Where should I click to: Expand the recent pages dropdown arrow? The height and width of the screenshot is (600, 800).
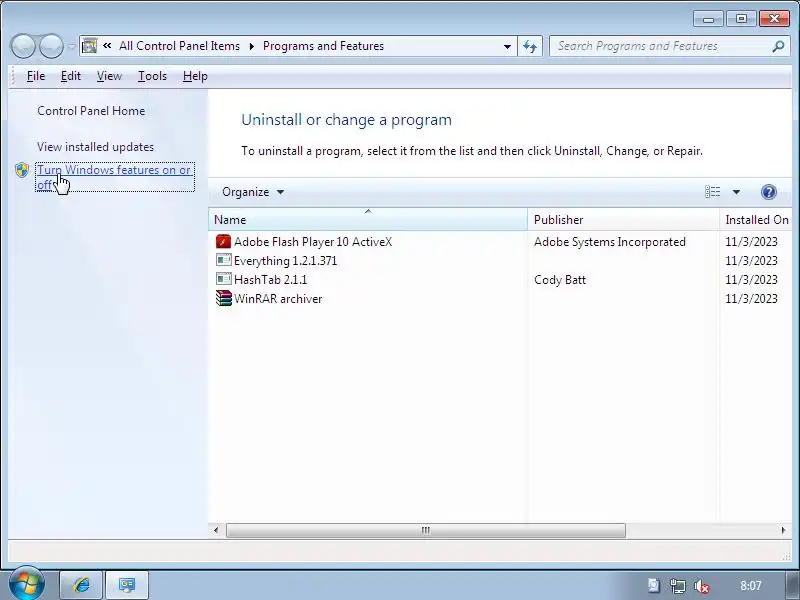71,46
